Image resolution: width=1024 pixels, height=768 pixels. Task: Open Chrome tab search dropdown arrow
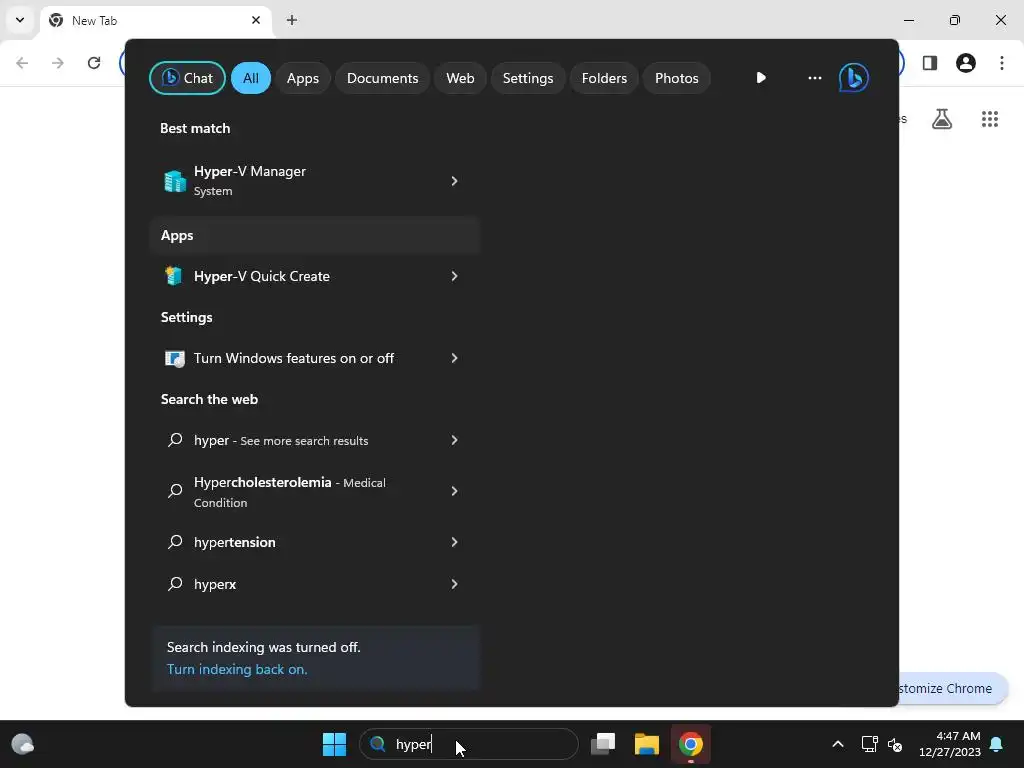20,20
